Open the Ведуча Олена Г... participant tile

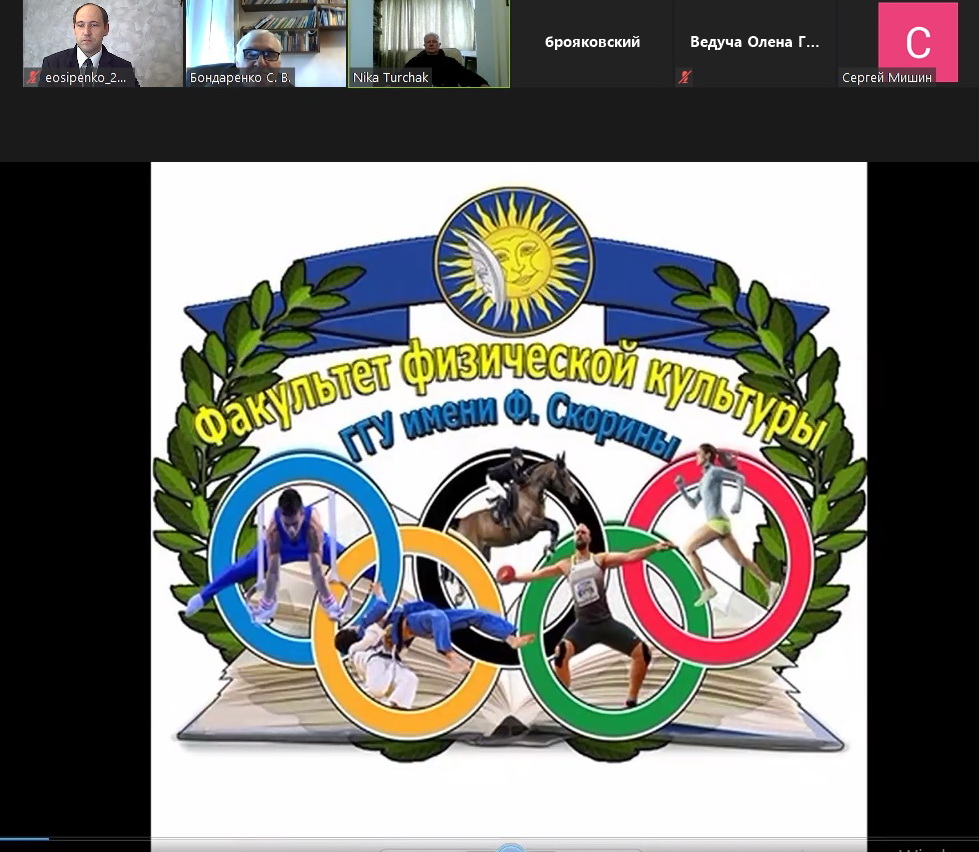(x=754, y=43)
